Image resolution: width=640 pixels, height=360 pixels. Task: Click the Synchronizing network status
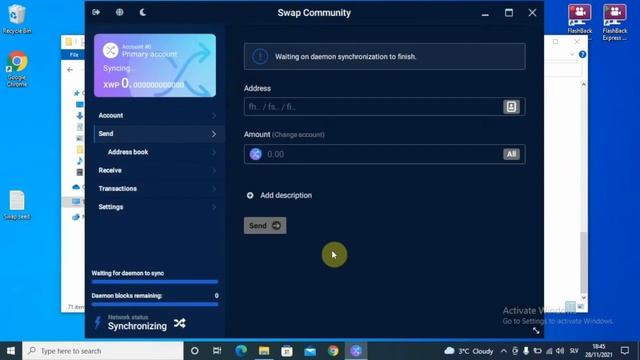[x=137, y=326]
